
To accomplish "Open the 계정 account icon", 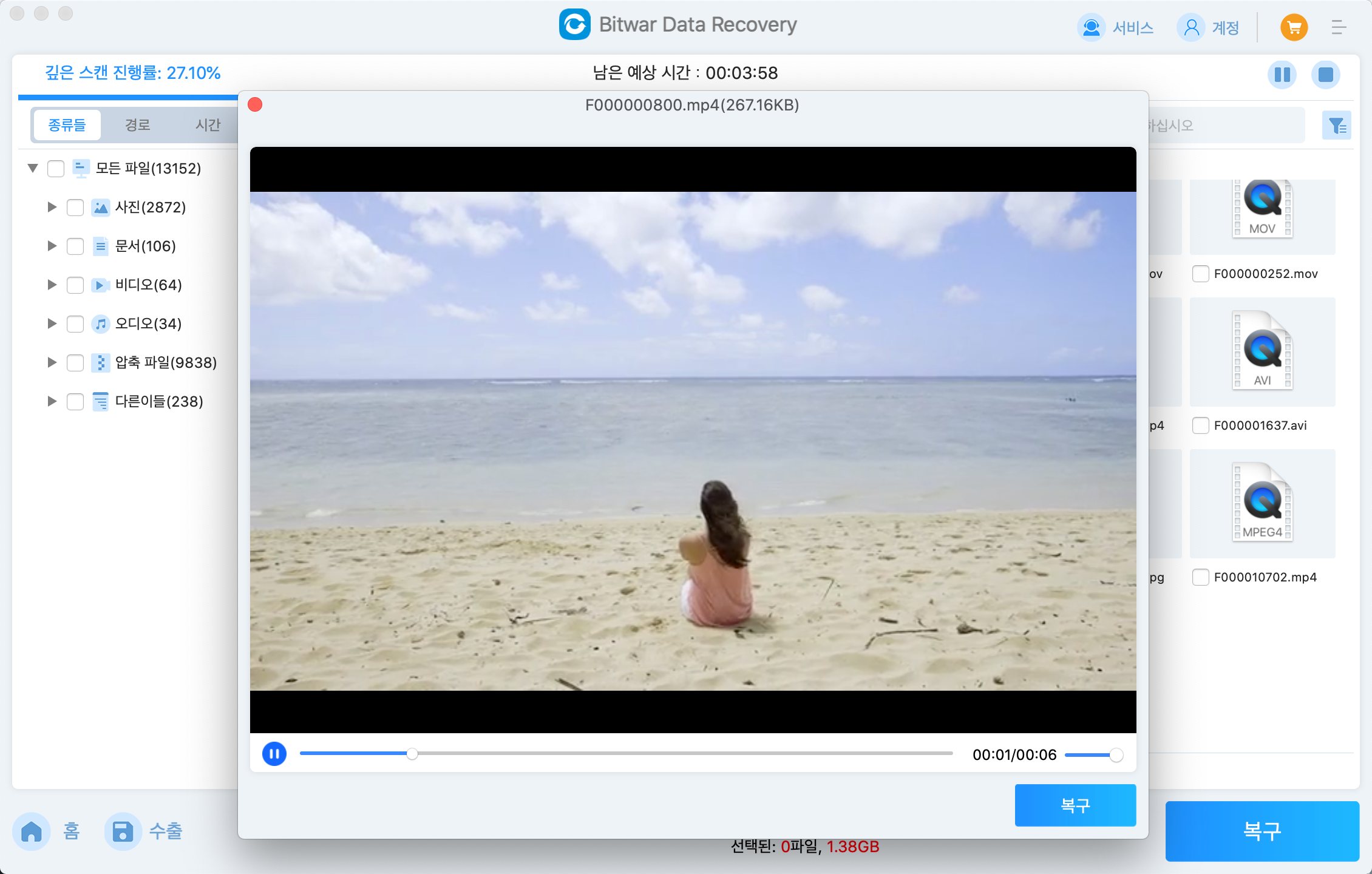I will point(1191,27).
